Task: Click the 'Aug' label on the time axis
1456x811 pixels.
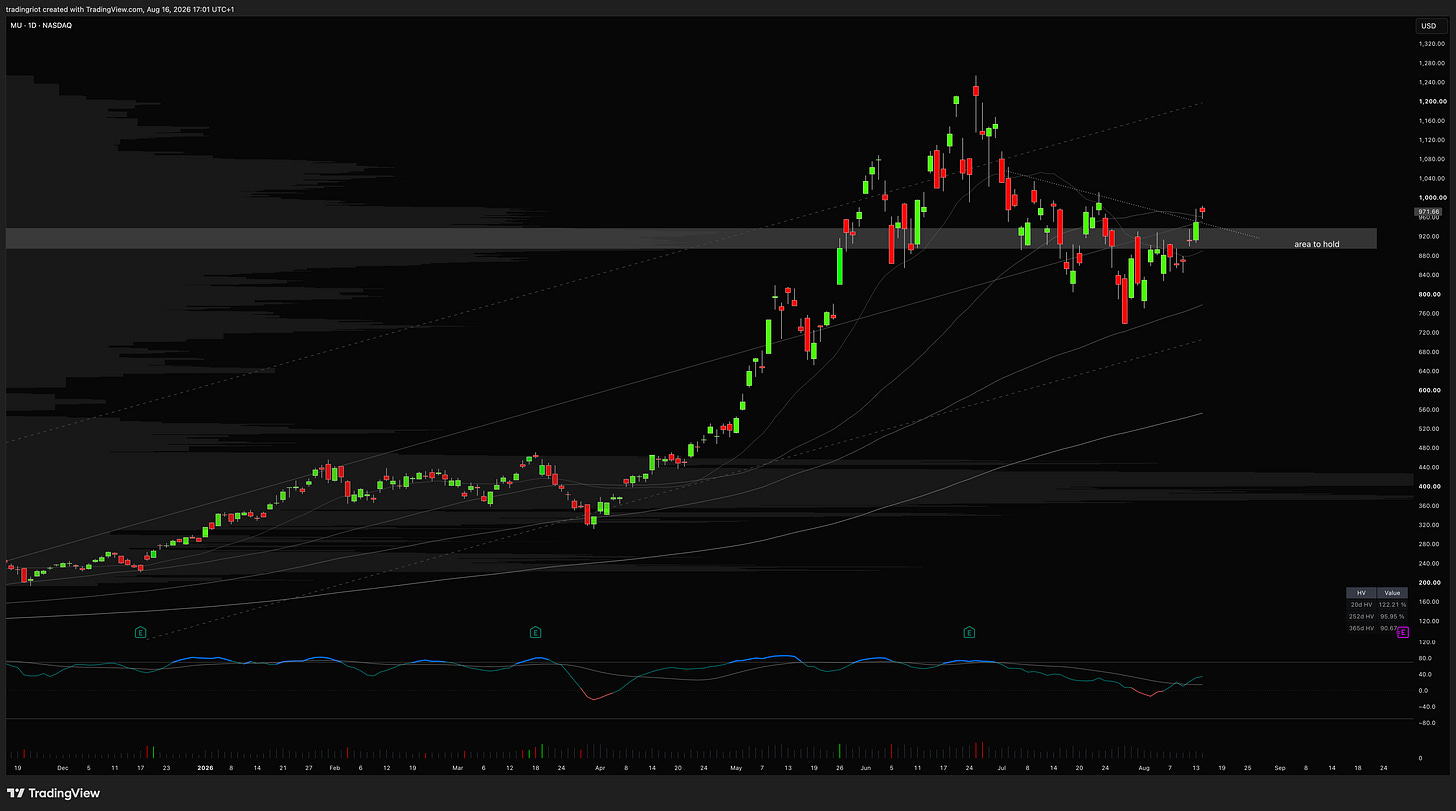Action: point(1143,768)
